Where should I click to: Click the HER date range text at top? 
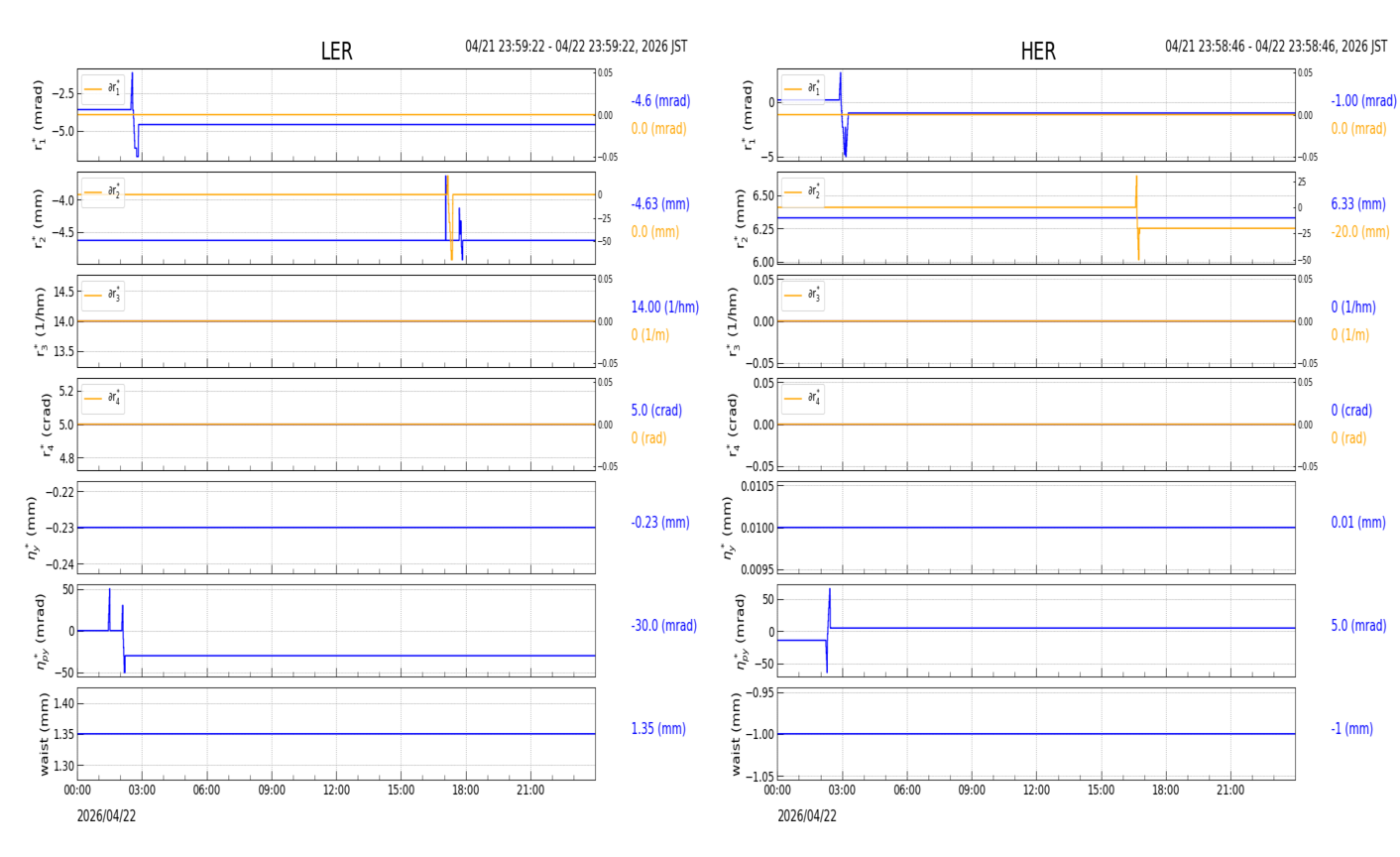click(1276, 47)
